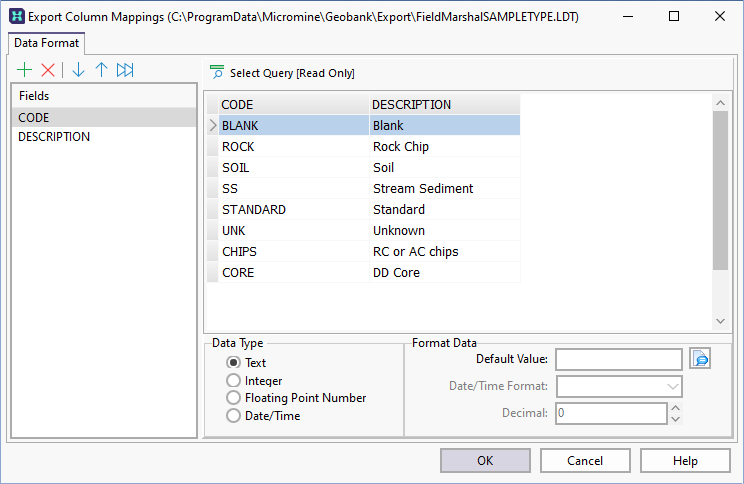This screenshot has width=744, height=484.
Task: Choose the Date/Time data type
Action: pos(234,415)
